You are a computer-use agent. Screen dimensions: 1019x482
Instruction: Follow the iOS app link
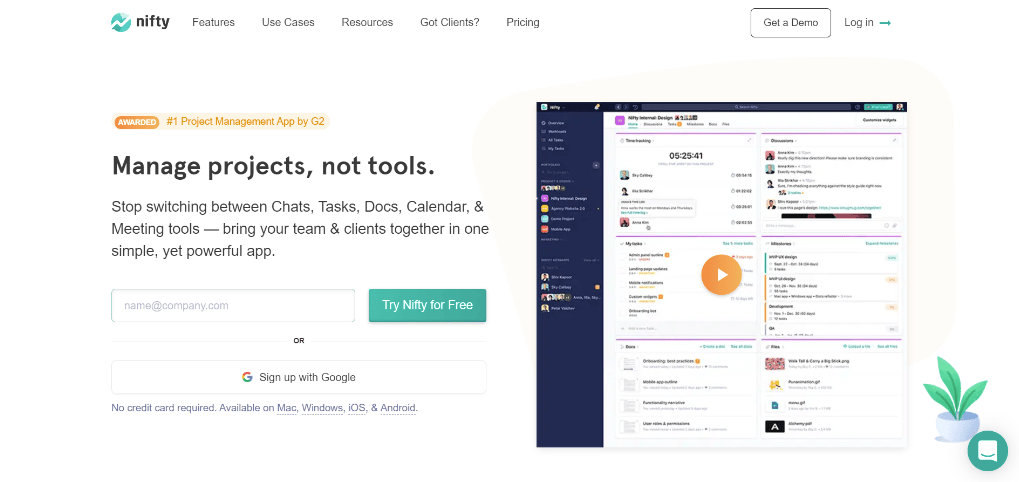pos(357,408)
